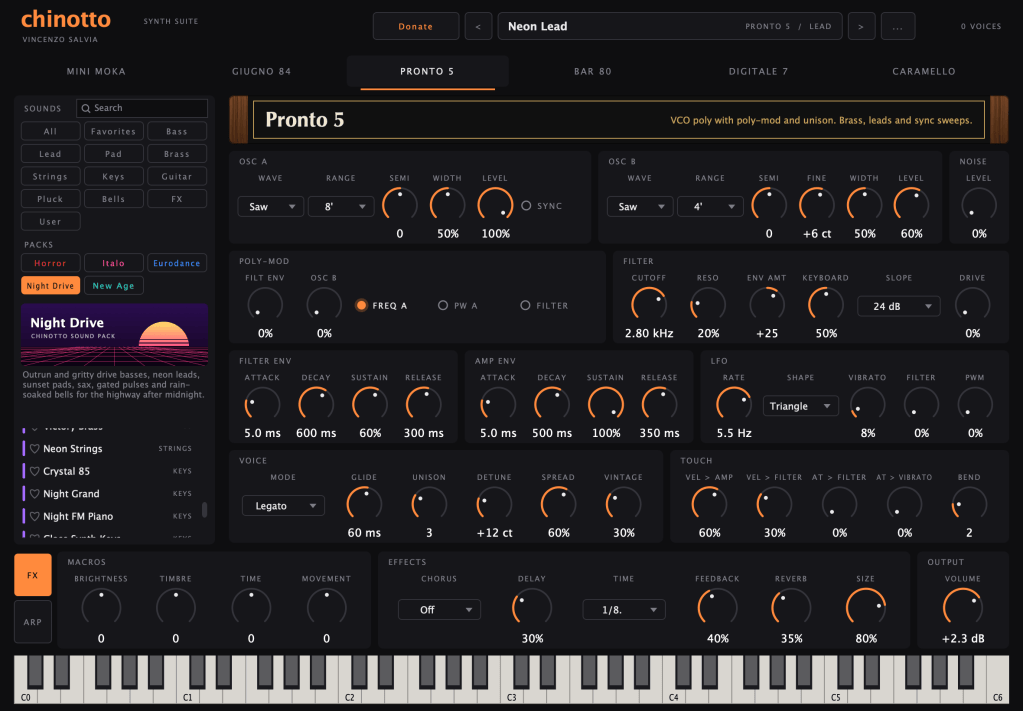Go to previous preset arrow
Screen dimensions: 1023x711
(478, 27)
